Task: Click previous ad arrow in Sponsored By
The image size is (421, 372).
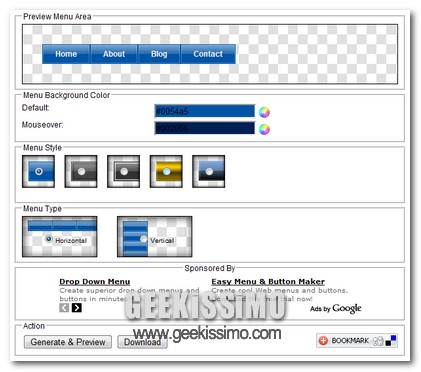Action: pyautogui.click(x=64, y=308)
